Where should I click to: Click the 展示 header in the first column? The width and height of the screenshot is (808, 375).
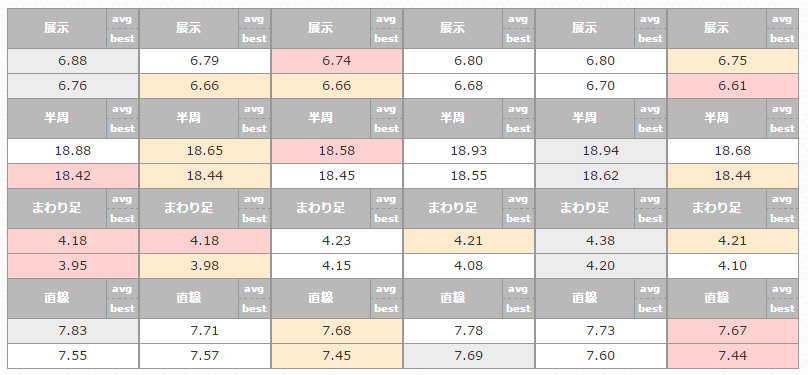(x=57, y=28)
